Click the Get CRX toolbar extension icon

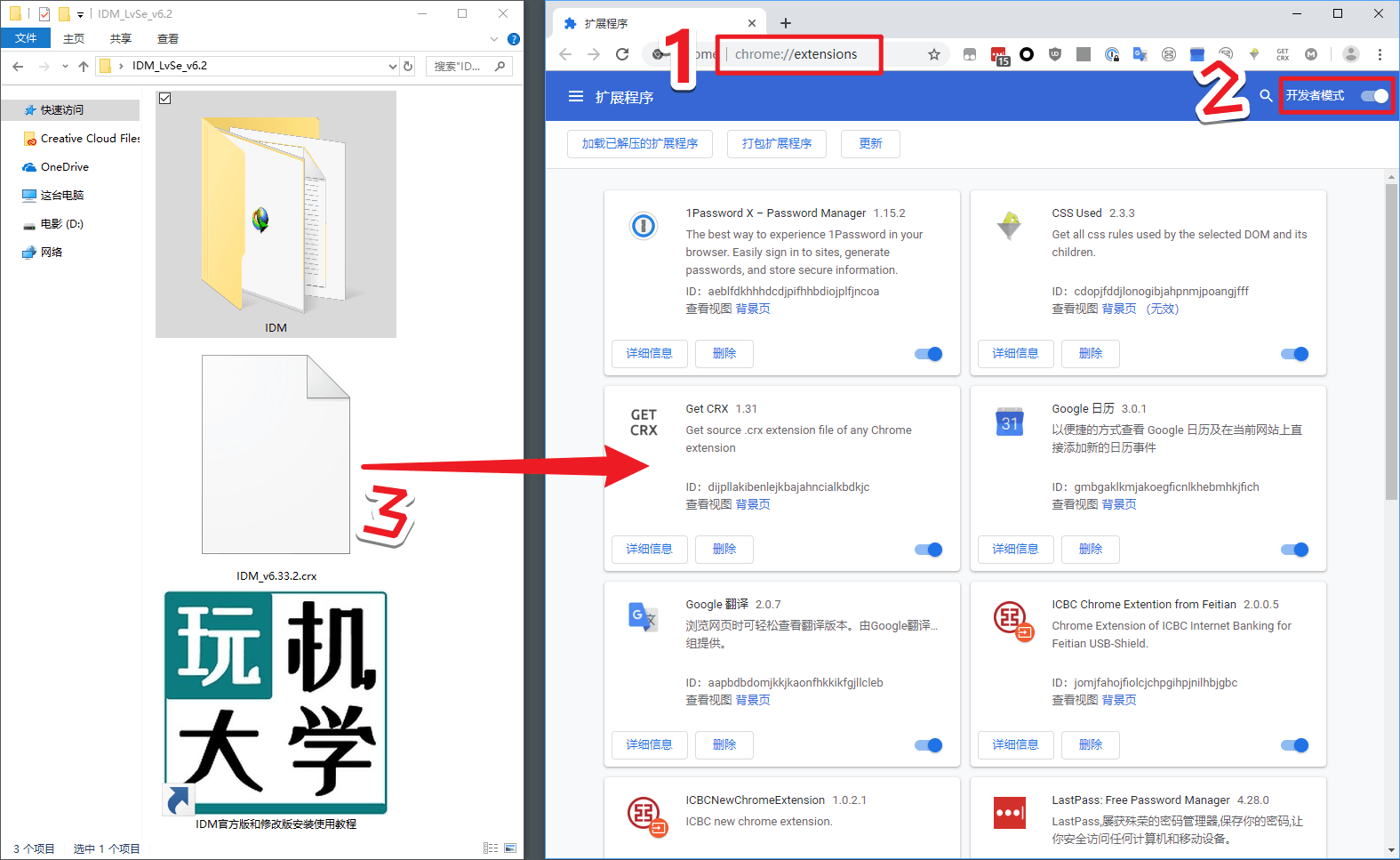pyautogui.click(x=1283, y=54)
